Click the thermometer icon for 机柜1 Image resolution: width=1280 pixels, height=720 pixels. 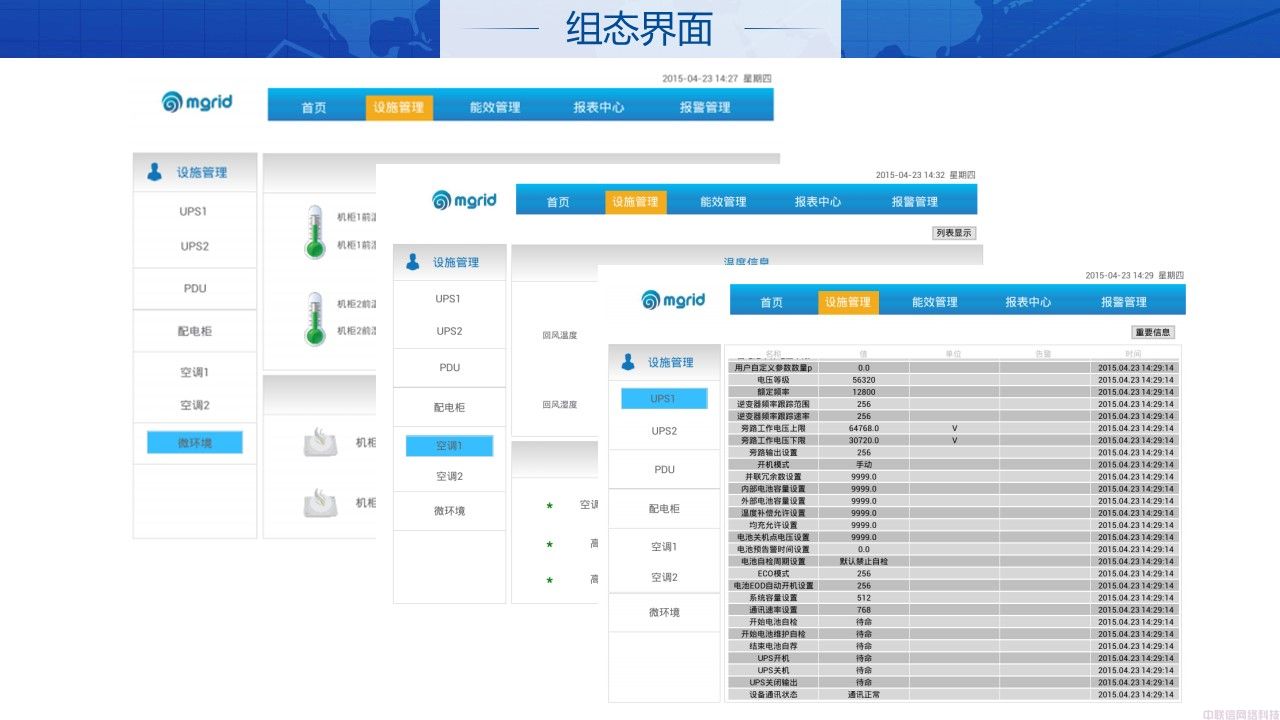point(315,232)
